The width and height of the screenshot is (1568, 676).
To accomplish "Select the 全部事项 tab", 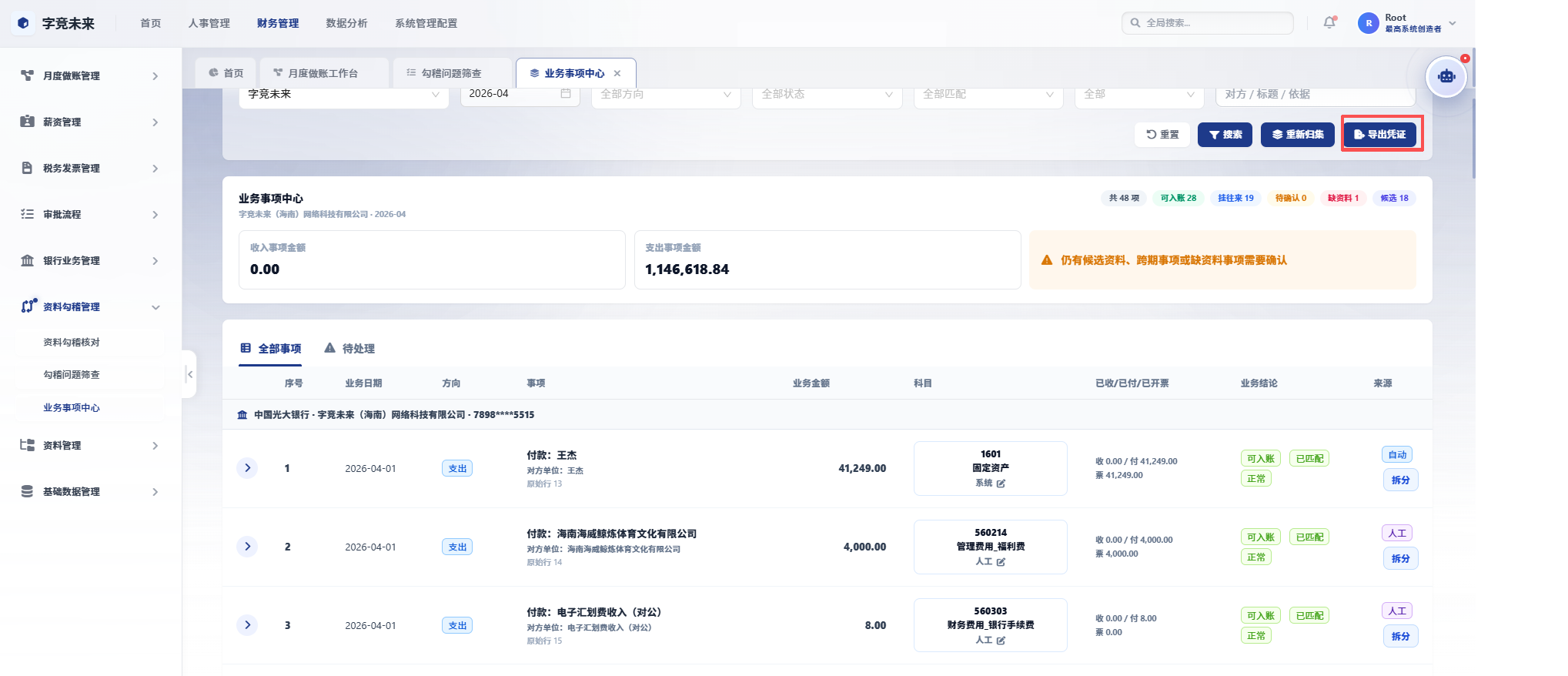I will (x=270, y=349).
